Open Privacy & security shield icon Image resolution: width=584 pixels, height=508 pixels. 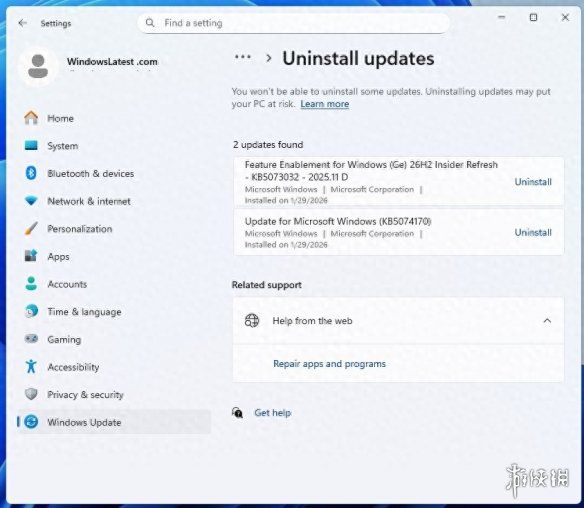(x=31, y=394)
